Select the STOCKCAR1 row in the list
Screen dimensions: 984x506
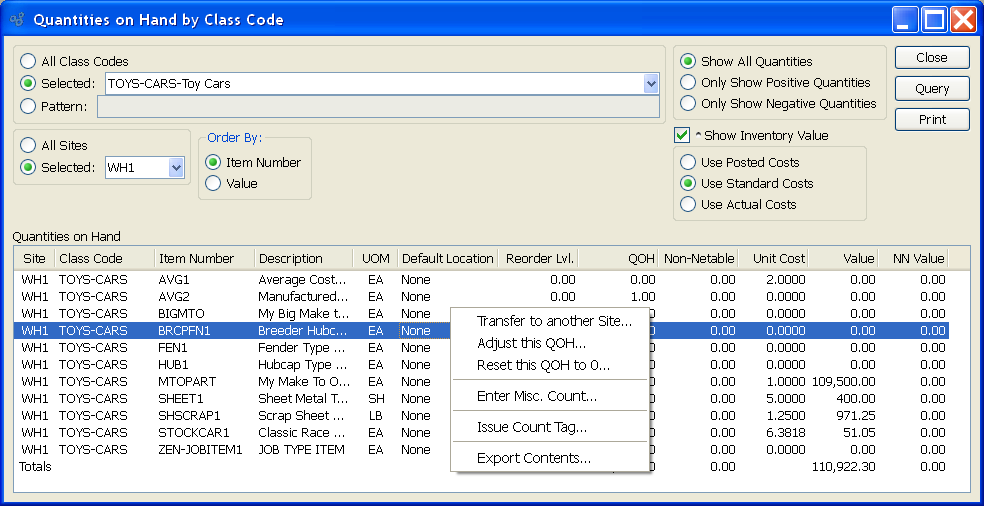pyautogui.click(x=193, y=433)
